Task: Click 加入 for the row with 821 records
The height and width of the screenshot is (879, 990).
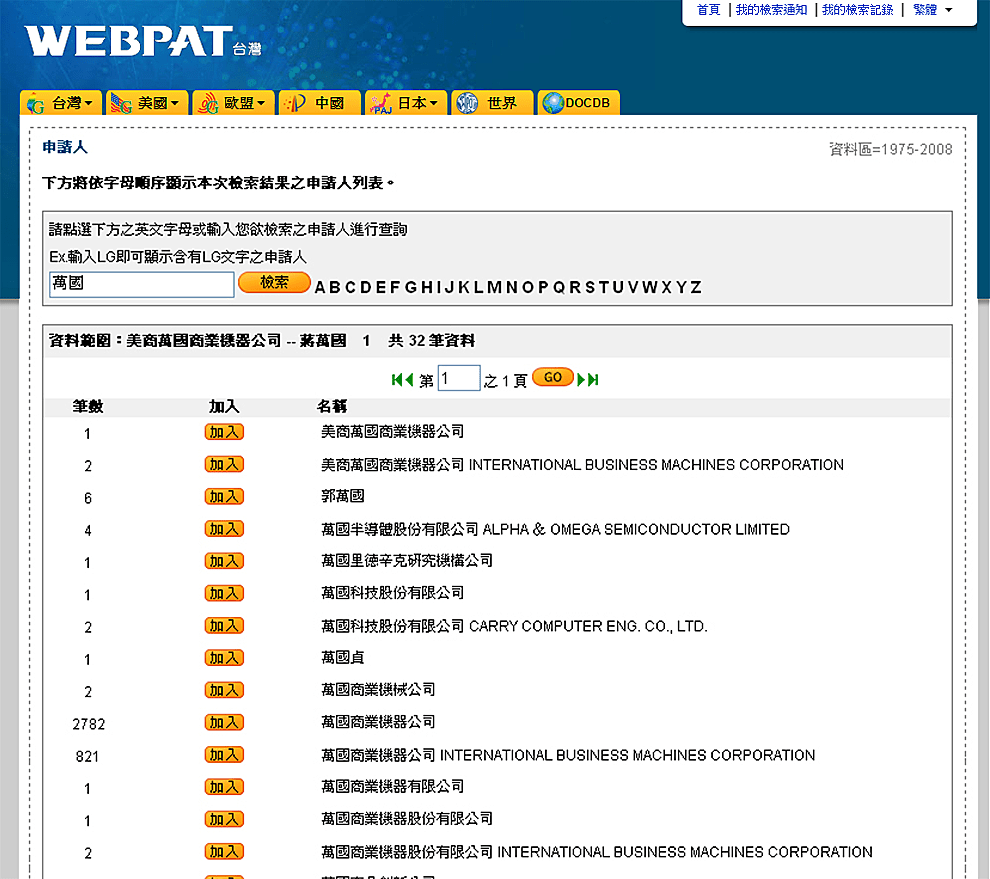Action: pos(224,755)
